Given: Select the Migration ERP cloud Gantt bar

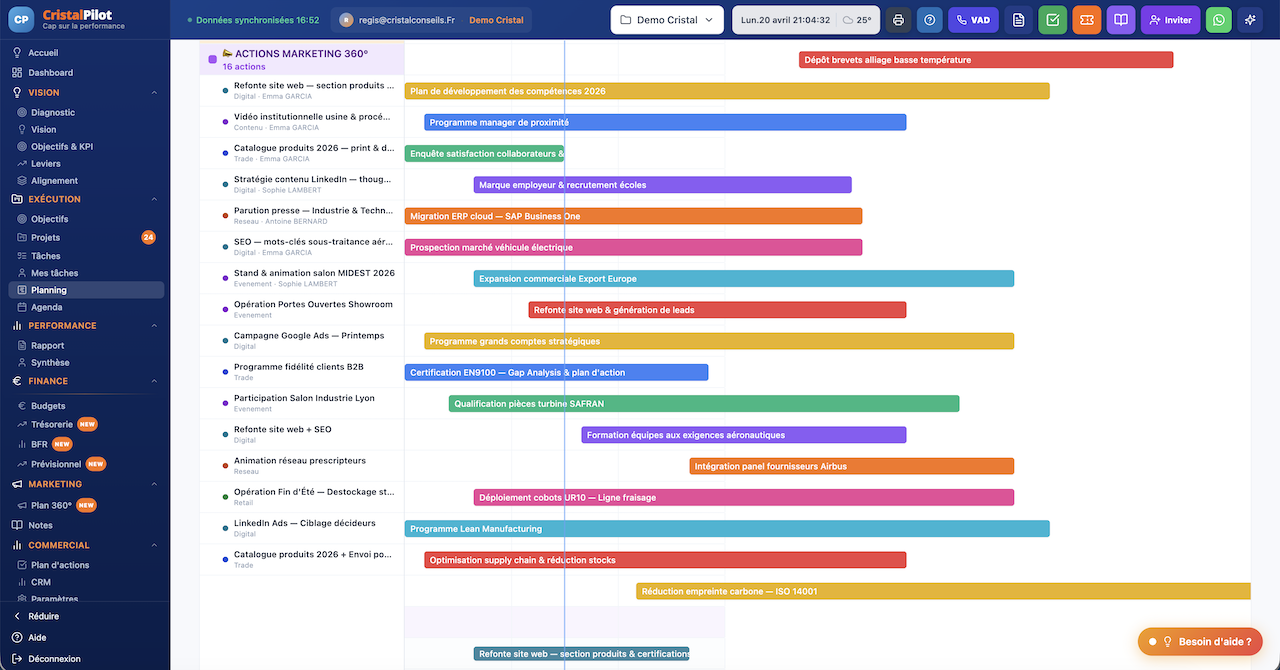Looking at the screenshot, I should (x=632, y=216).
